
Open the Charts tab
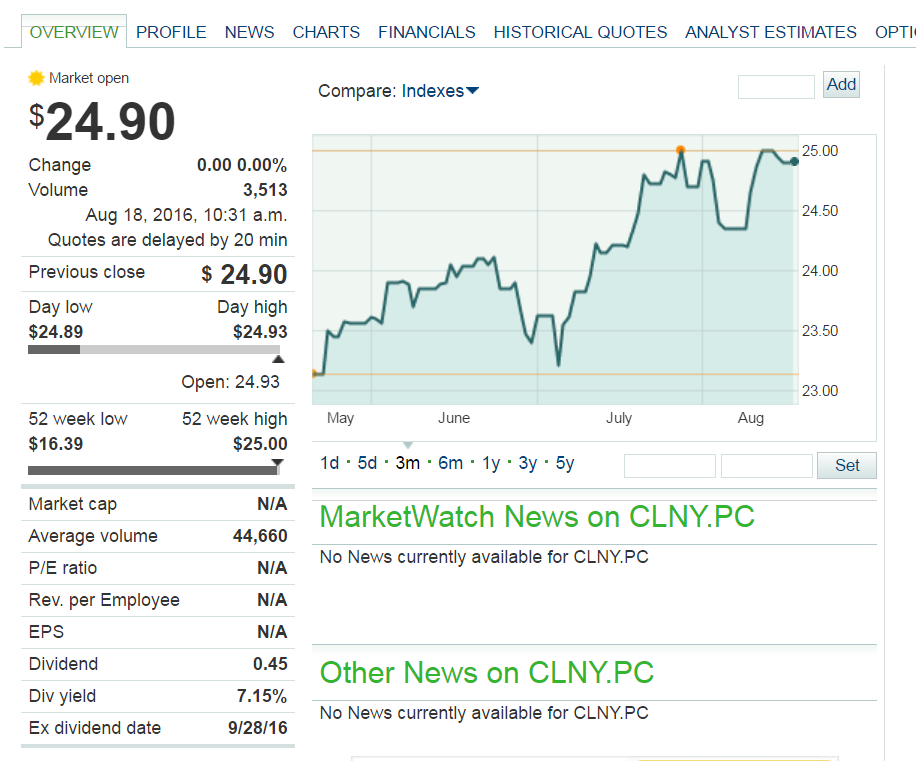pos(326,32)
